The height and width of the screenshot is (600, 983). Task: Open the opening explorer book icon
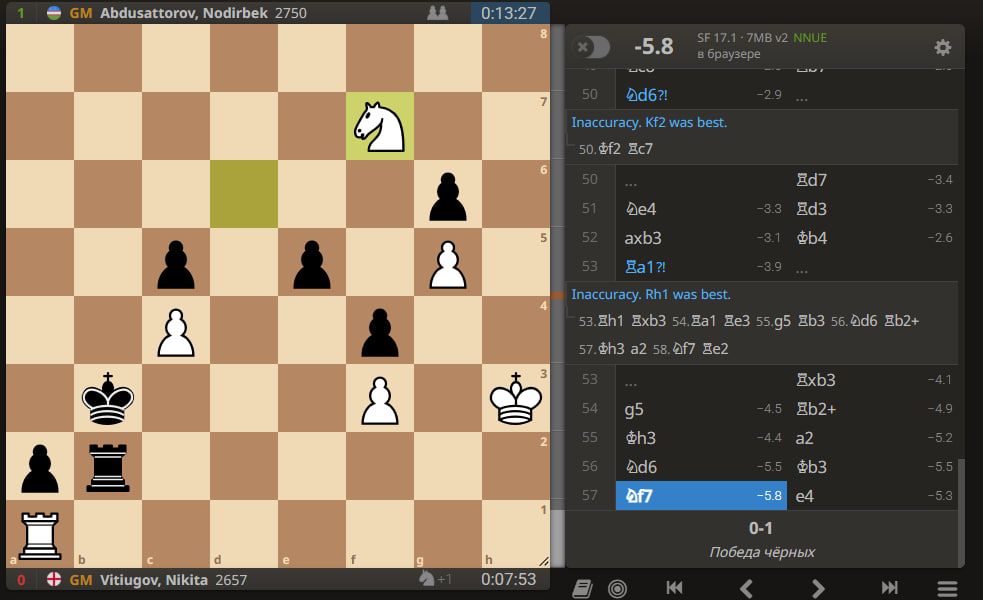583,588
